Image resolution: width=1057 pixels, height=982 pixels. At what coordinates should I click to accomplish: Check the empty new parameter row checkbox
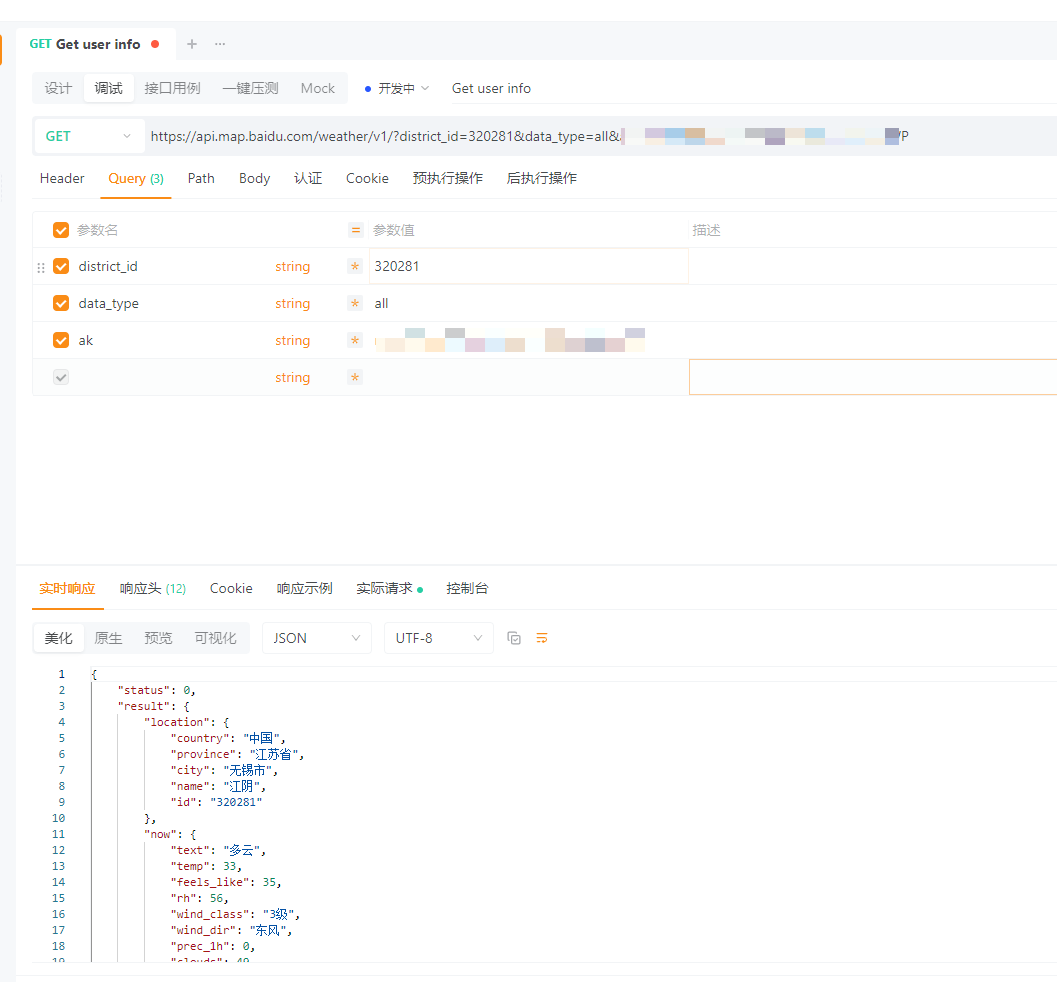61,377
